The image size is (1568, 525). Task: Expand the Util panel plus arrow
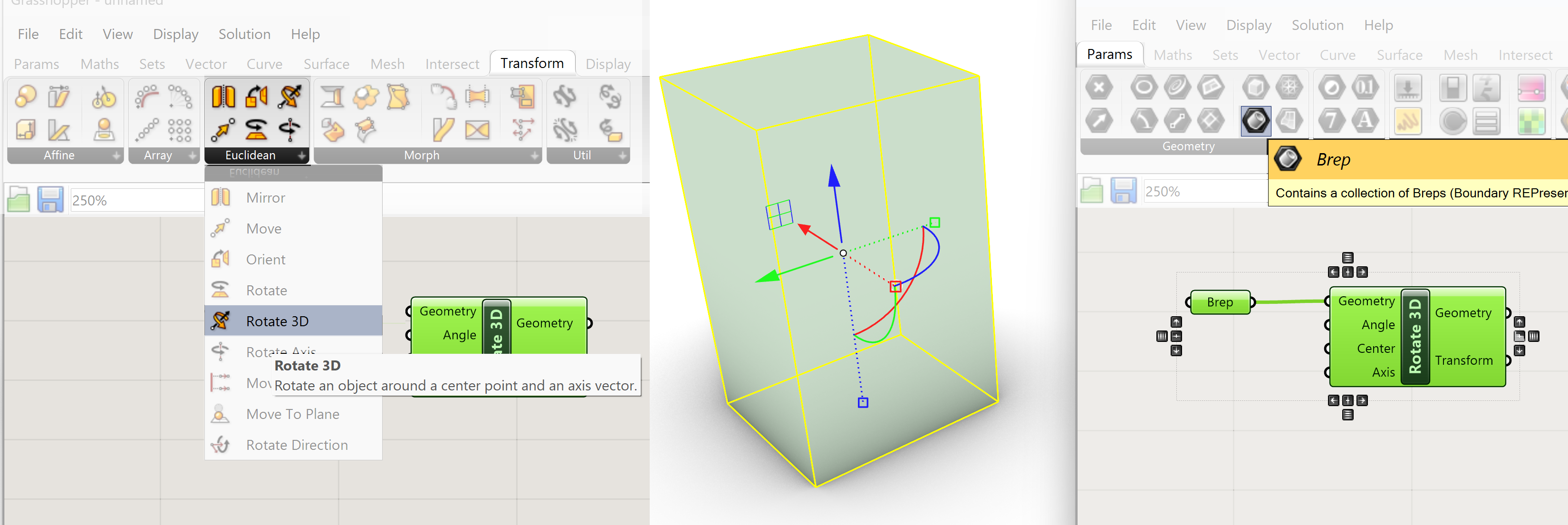pyautogui.click(x=622, y=156)
